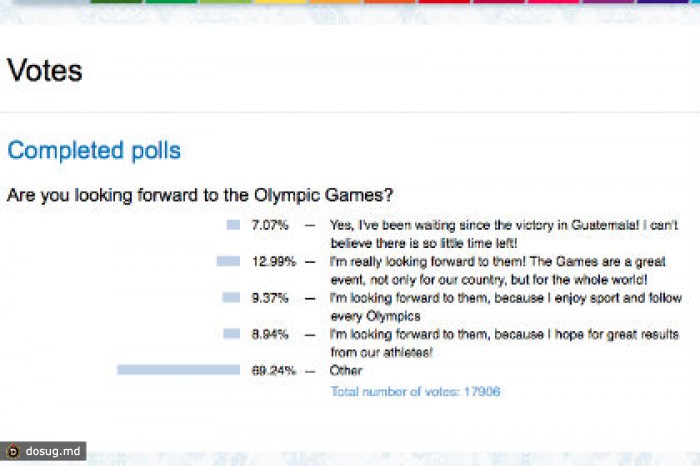This screenshot has width=700, height=466.
Task: Click the 9.37% result bar
Action: pyautogui.click(x=231, y=297)
